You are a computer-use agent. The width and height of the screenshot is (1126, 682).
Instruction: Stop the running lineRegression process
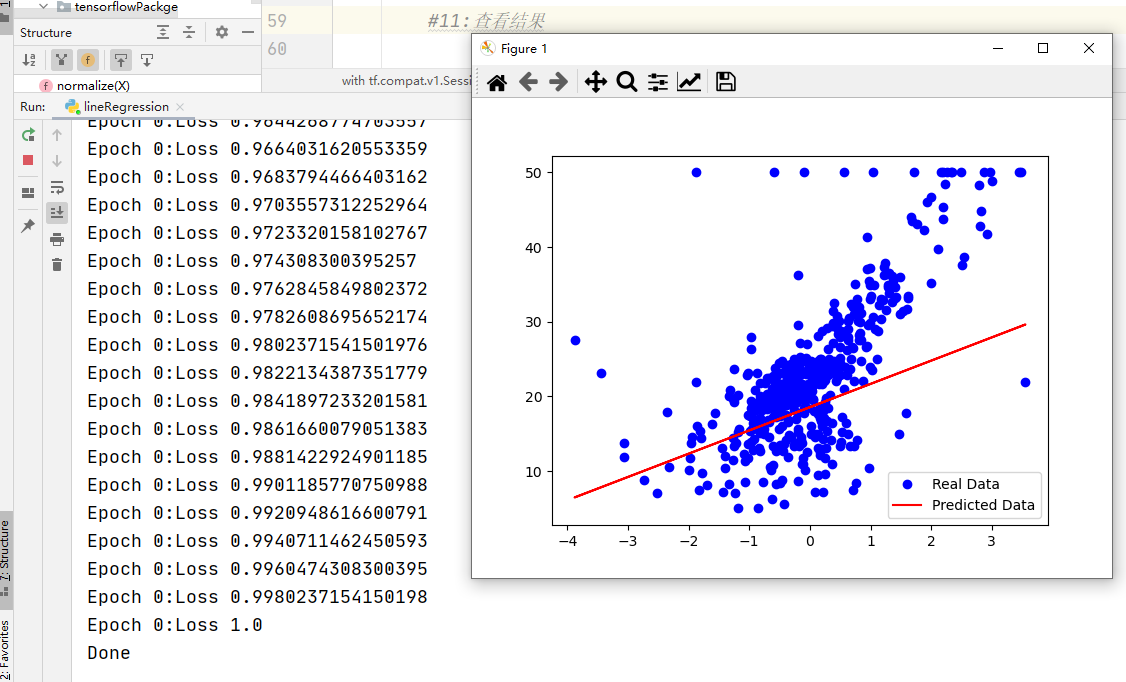(28, 160)
